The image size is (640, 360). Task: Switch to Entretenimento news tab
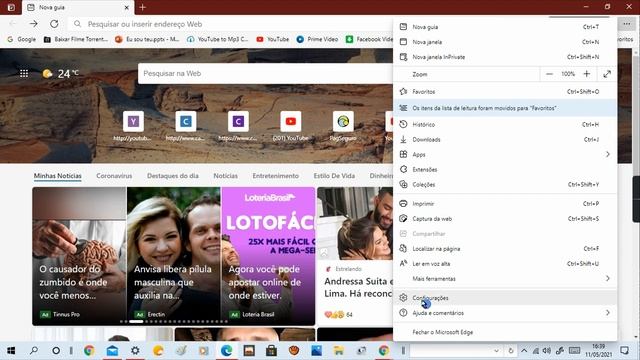[x=276, y=176]
